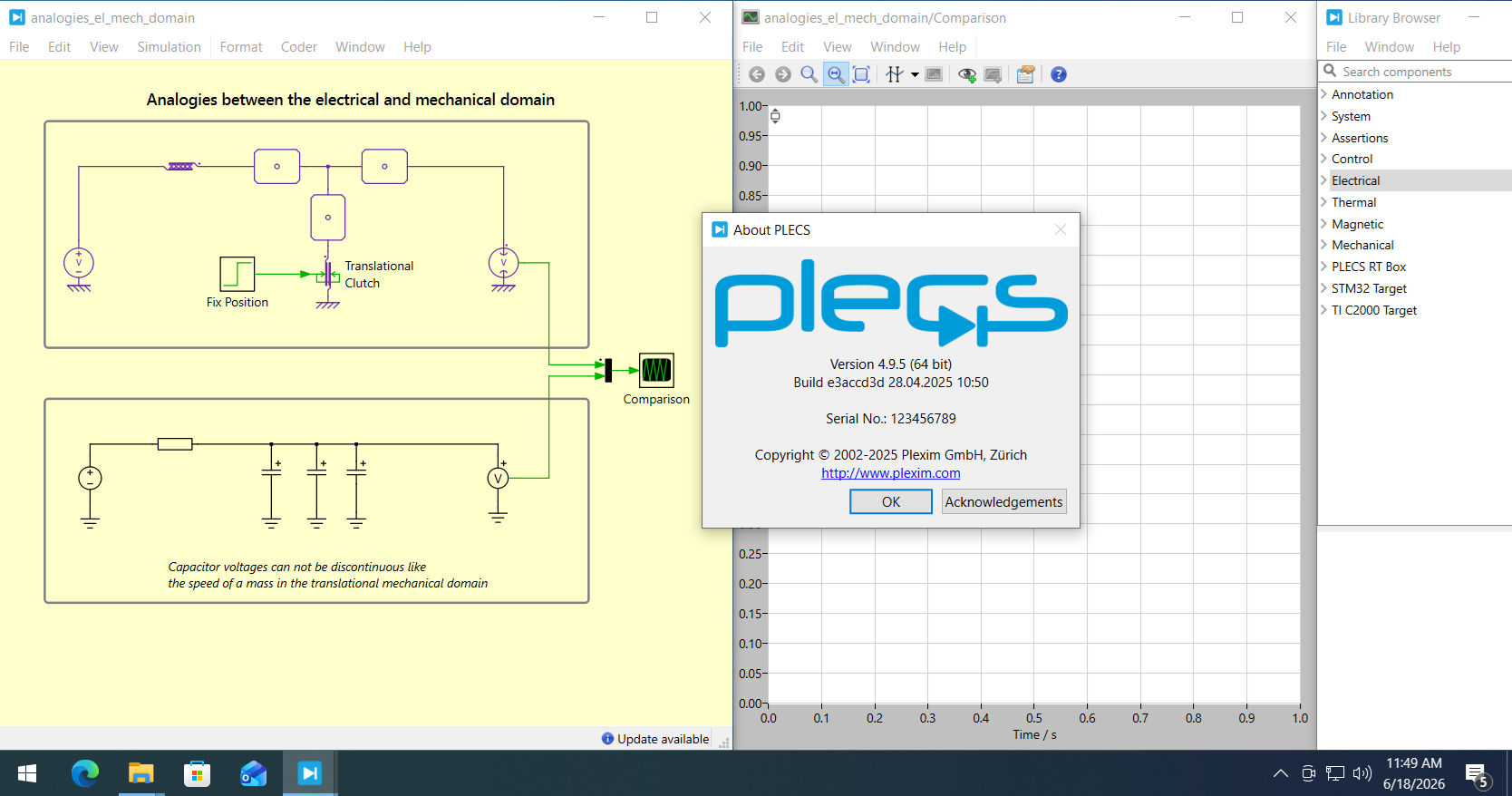
Task: Select the translational spring component
Action: [x=180, y=166]
